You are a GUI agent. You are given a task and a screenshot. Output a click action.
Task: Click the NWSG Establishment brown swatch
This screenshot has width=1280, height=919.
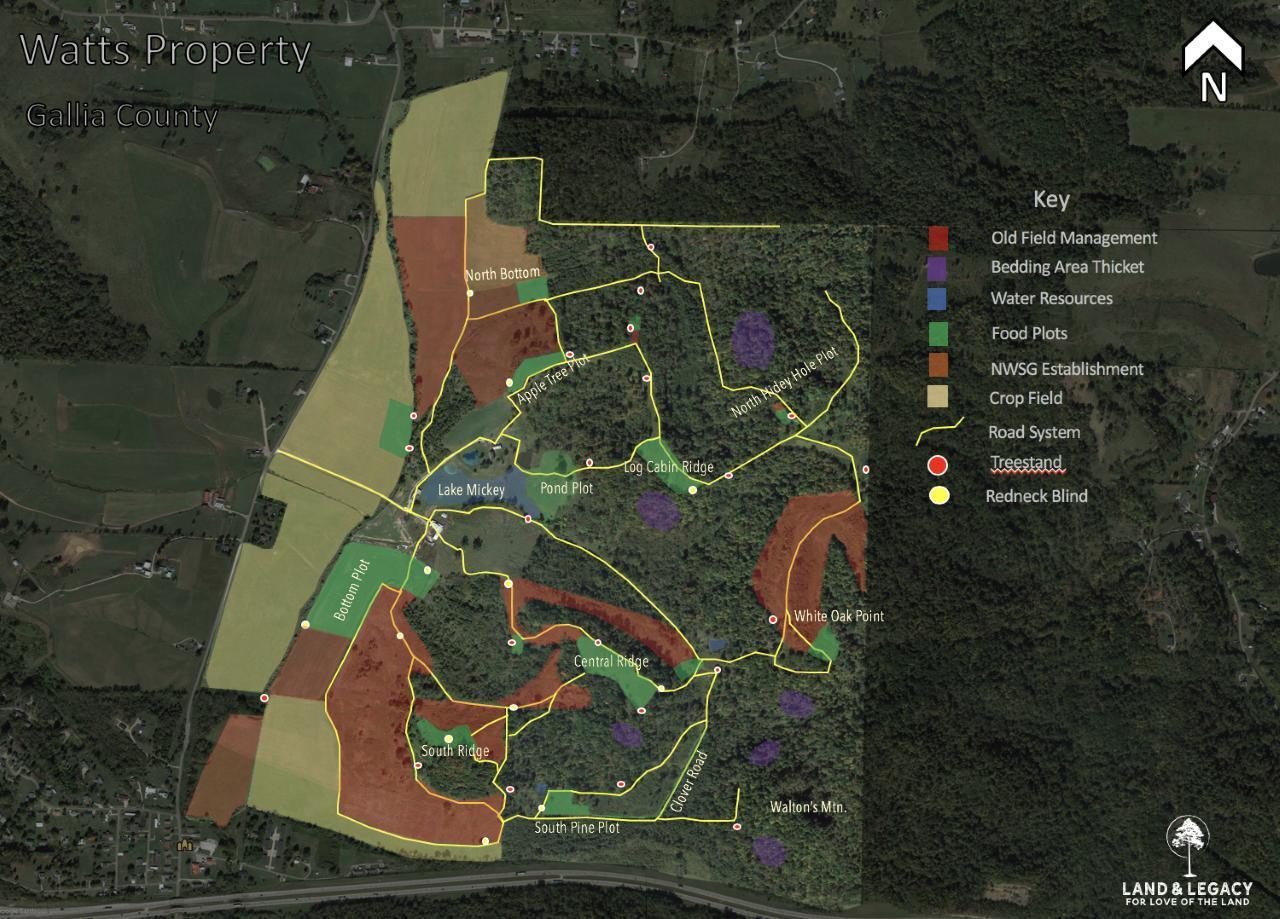938,369
